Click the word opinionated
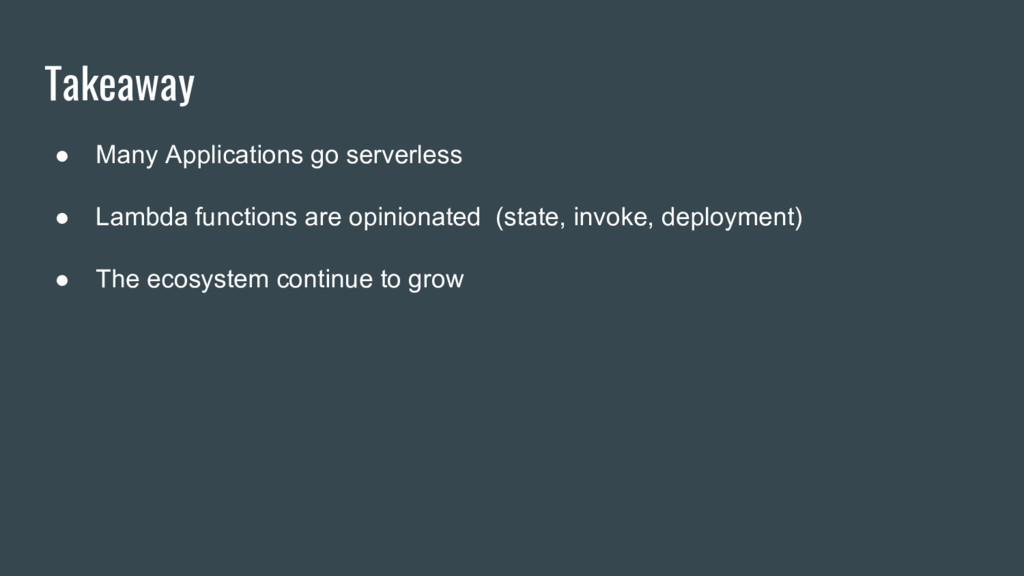Screen dimensions: 1024x576 414,217
